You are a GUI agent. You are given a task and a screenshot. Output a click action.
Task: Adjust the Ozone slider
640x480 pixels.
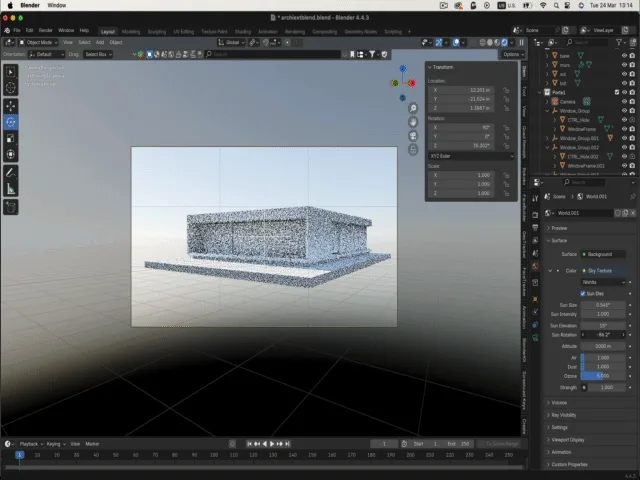pos(603,375)
